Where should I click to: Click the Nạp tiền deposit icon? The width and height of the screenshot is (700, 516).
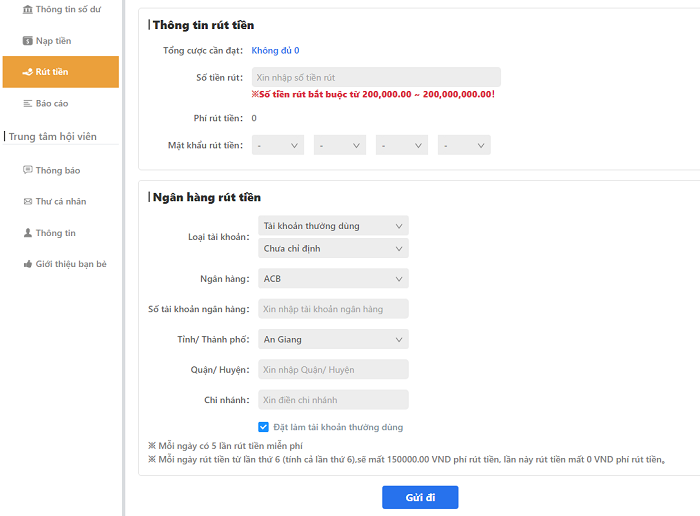pyautogui.click(x=28, y=41)
